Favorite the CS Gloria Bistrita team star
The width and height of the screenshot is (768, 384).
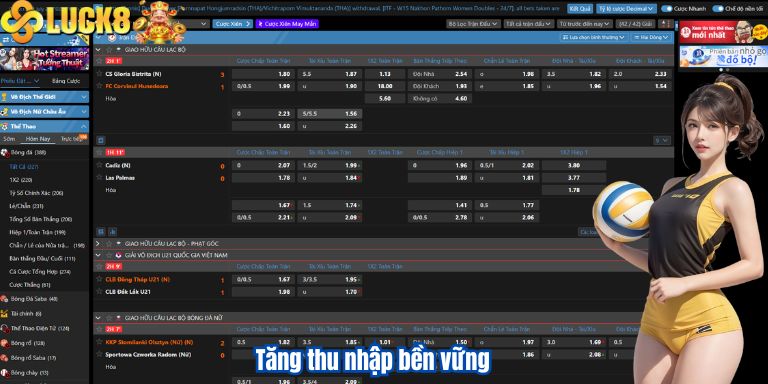click(x=99, y=74)
